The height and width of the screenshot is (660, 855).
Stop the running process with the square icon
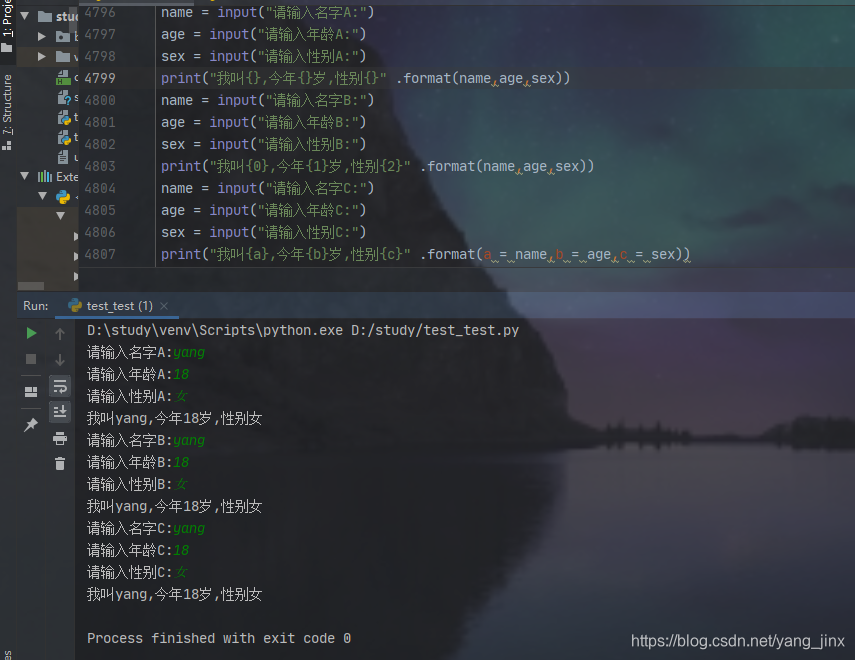tap(31, 359)
